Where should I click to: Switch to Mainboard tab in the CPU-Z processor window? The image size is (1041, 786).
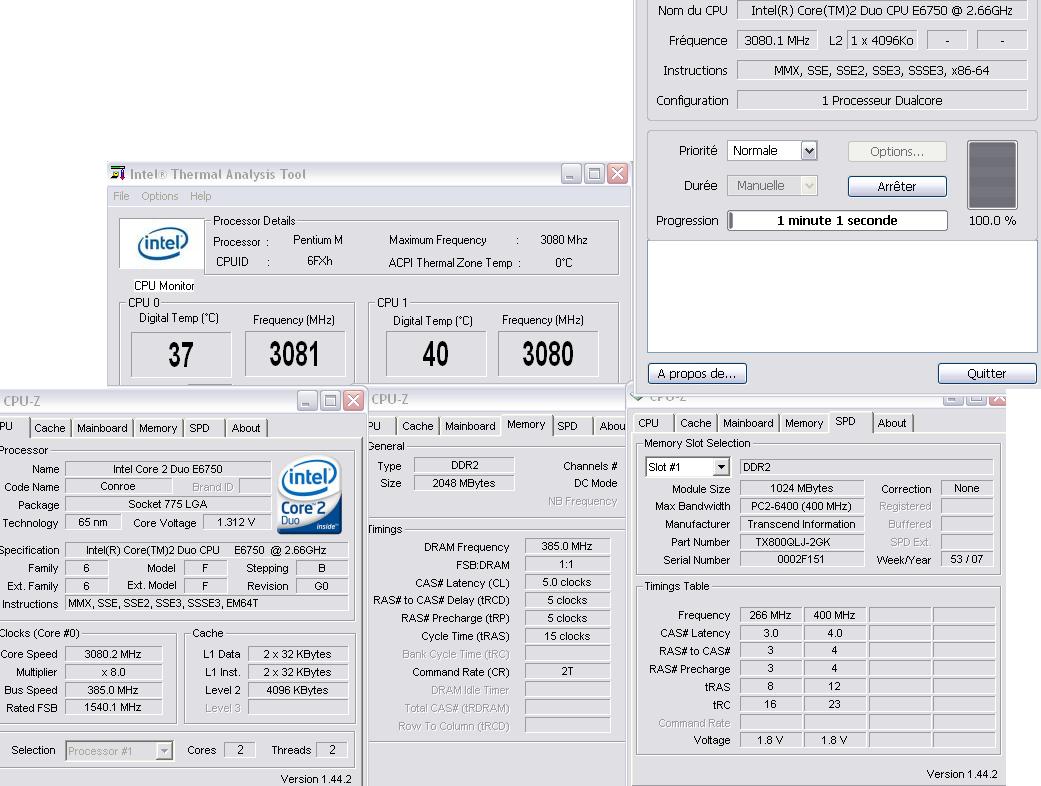pyautogui.click(x=102, y=428)
